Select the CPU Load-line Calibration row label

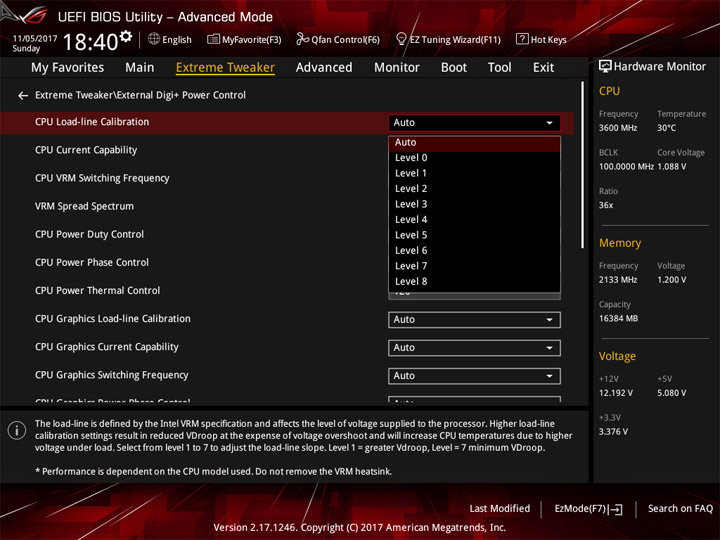[x=92, y=122]
